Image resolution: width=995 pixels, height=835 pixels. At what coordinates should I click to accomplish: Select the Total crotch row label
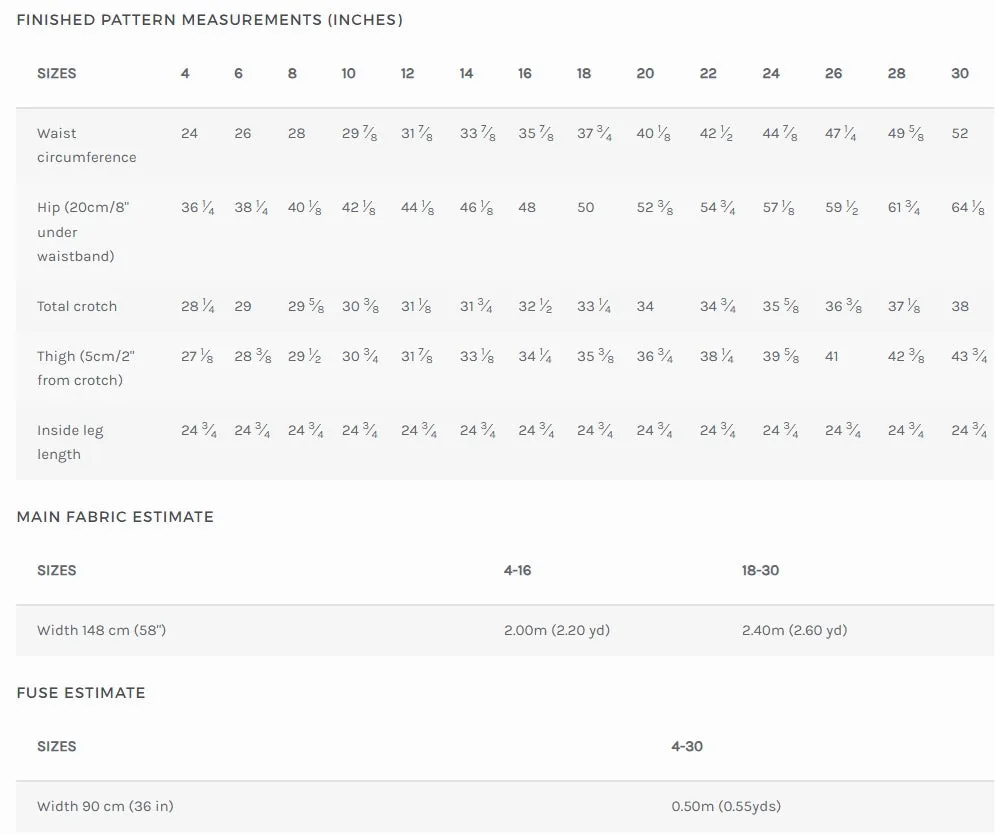click(x=77, y=306)
